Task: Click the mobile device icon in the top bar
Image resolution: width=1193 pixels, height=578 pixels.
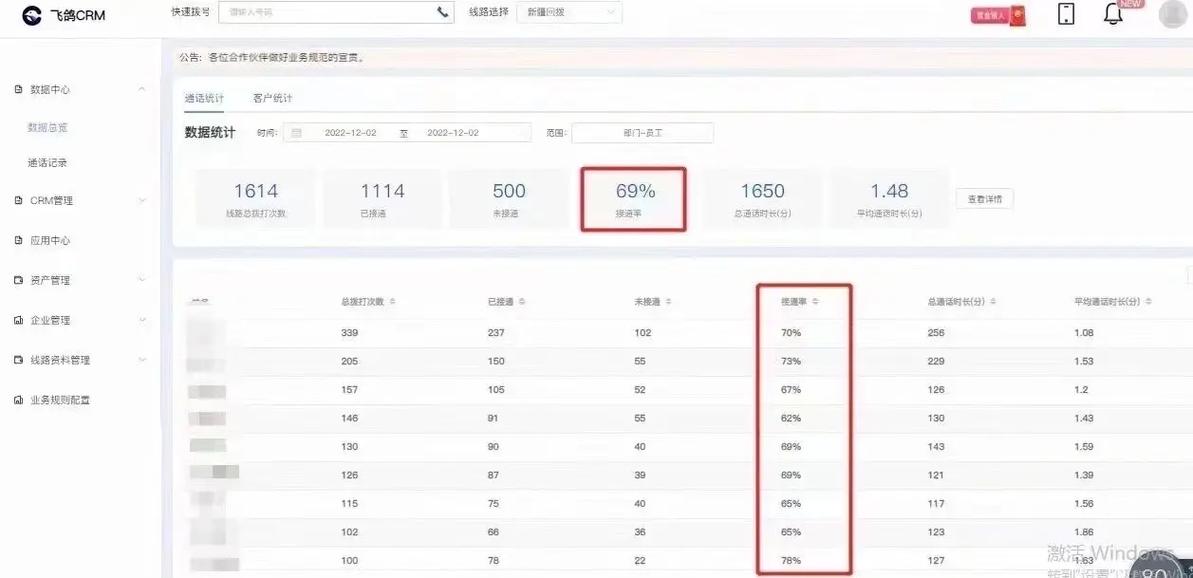Action: pos(1065,15)
